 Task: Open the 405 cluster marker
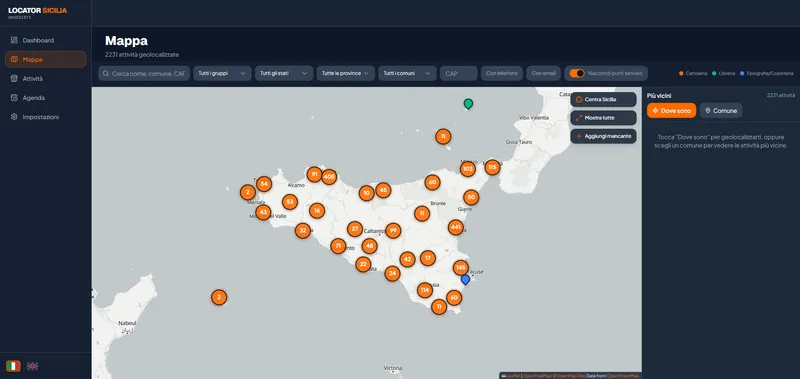pyautogui.click(x=329, y=177)
